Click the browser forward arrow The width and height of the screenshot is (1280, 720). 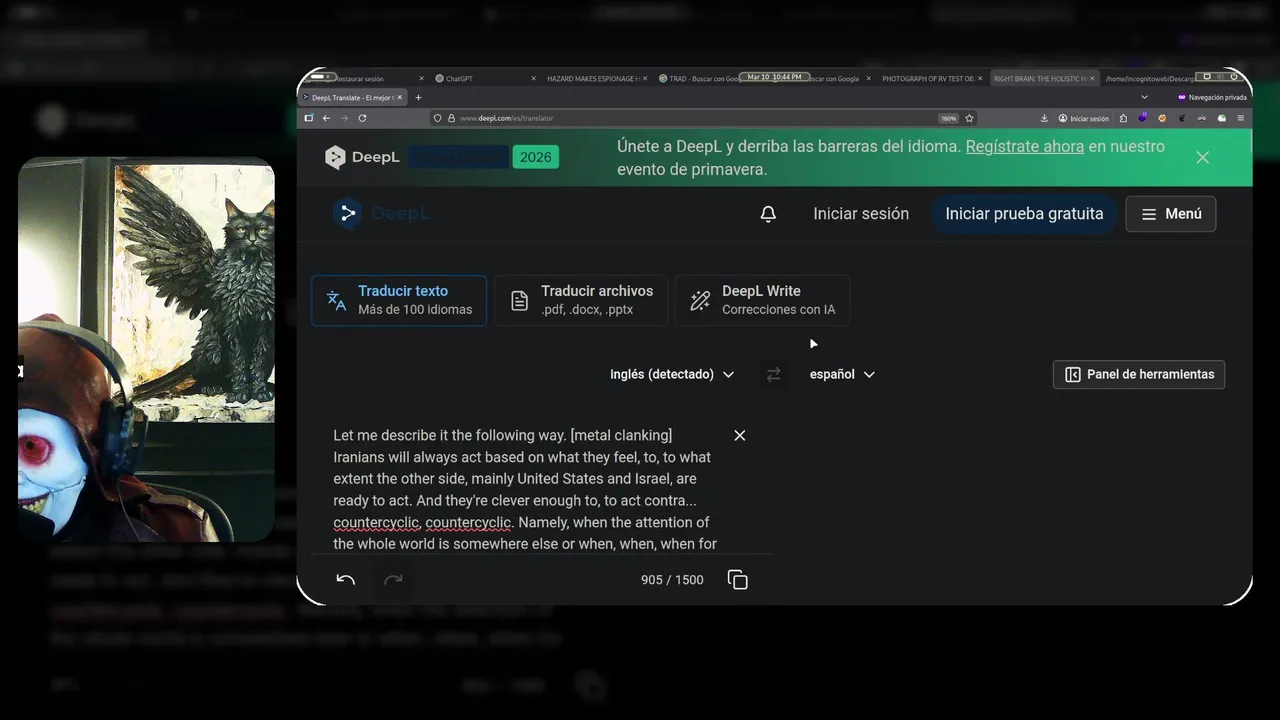coord(344,118)
